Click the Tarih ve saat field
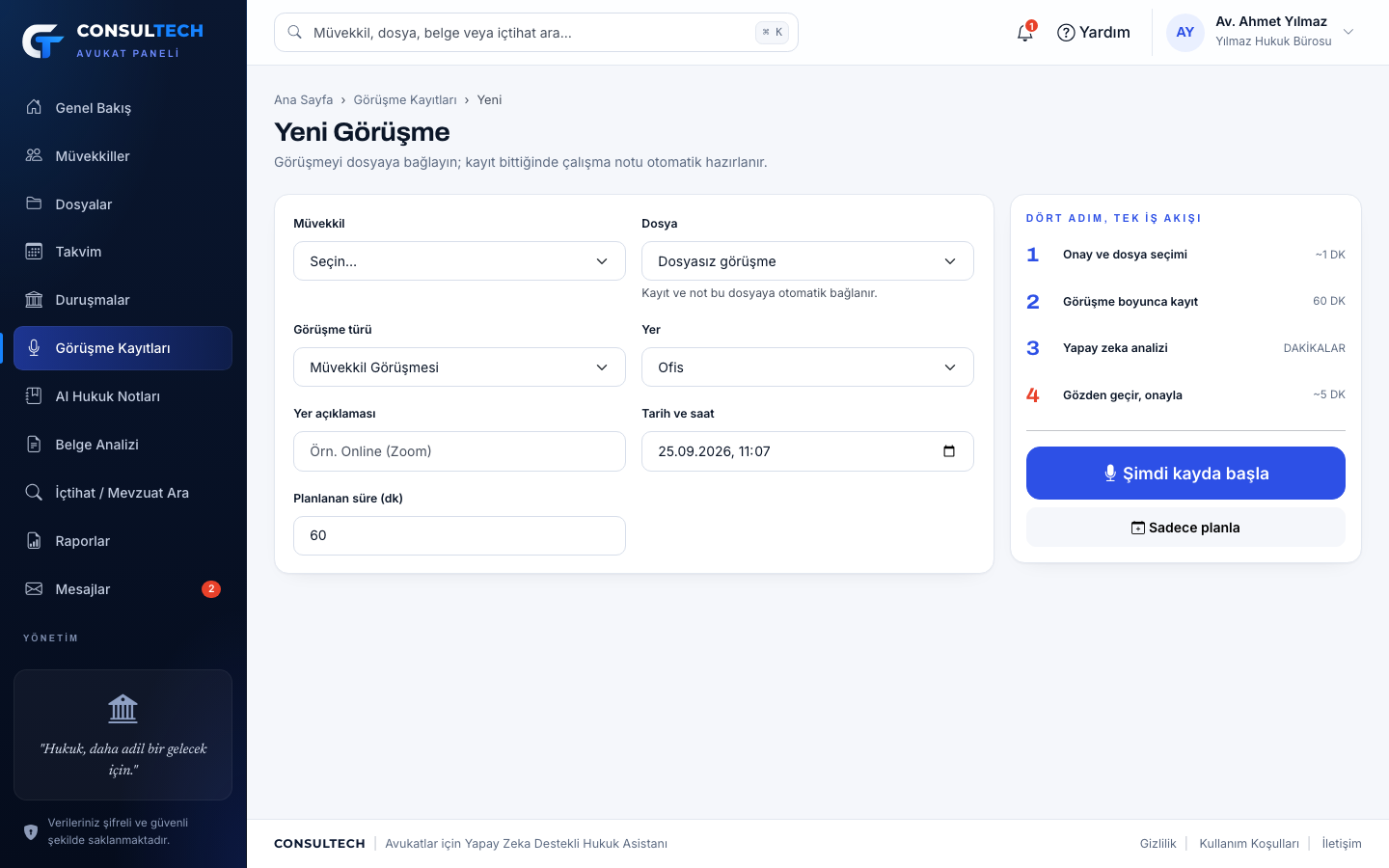1389x868 pixels. tap(807, 451)
